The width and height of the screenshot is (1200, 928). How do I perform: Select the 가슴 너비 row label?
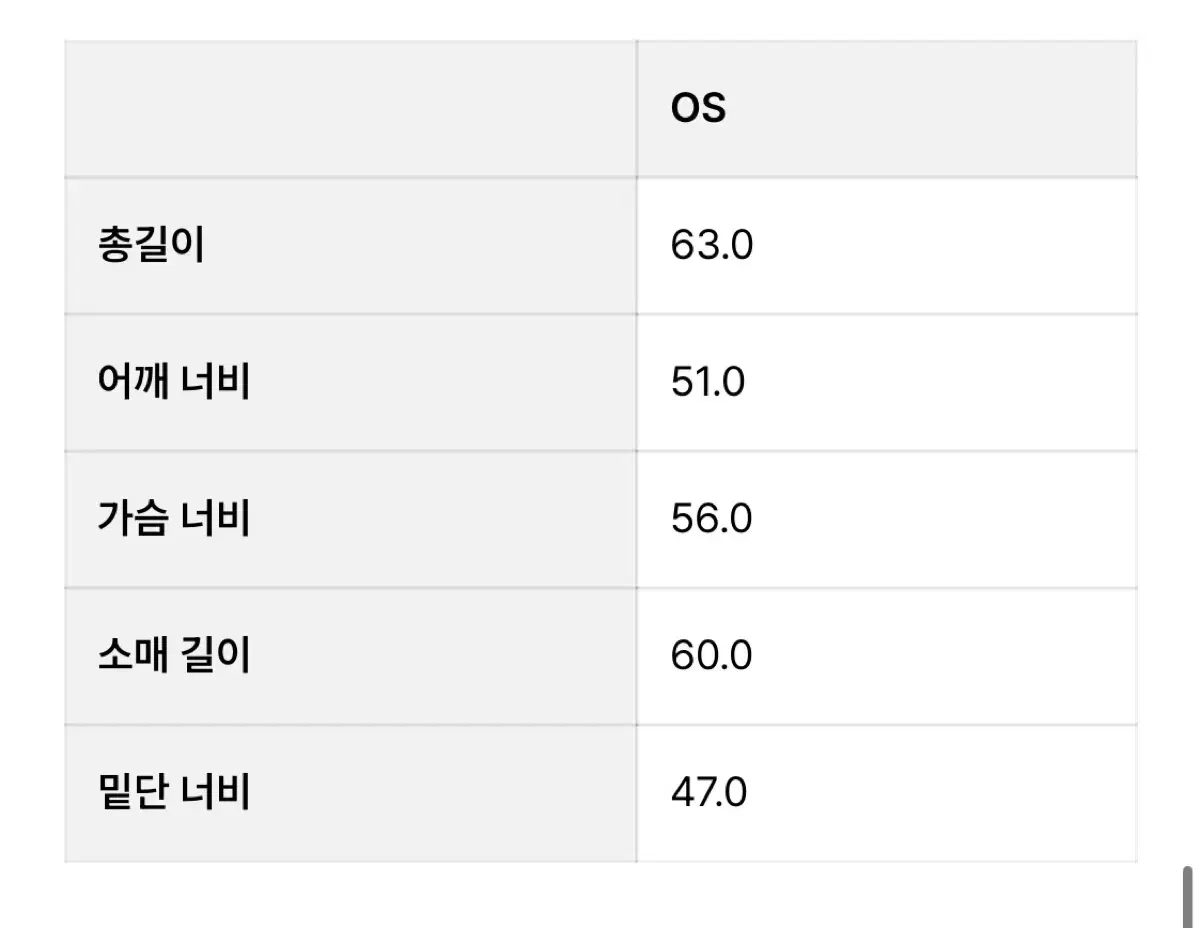(x=174, y=520)
